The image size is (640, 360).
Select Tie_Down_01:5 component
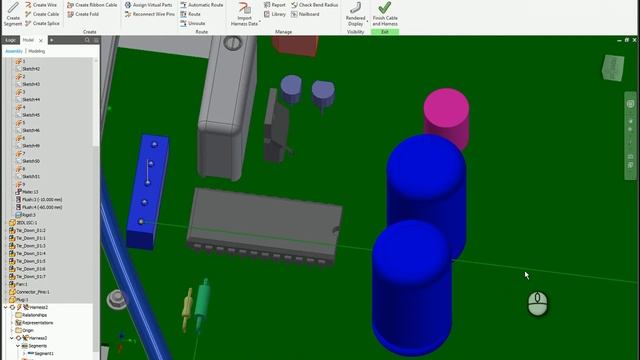click(x=31, y=261)
